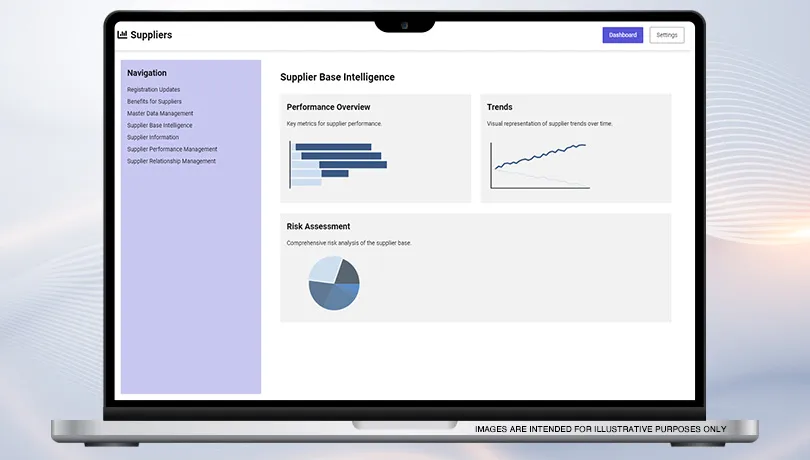Open the Dashboard button
This screenshot has height=460, width=810.
622,35
